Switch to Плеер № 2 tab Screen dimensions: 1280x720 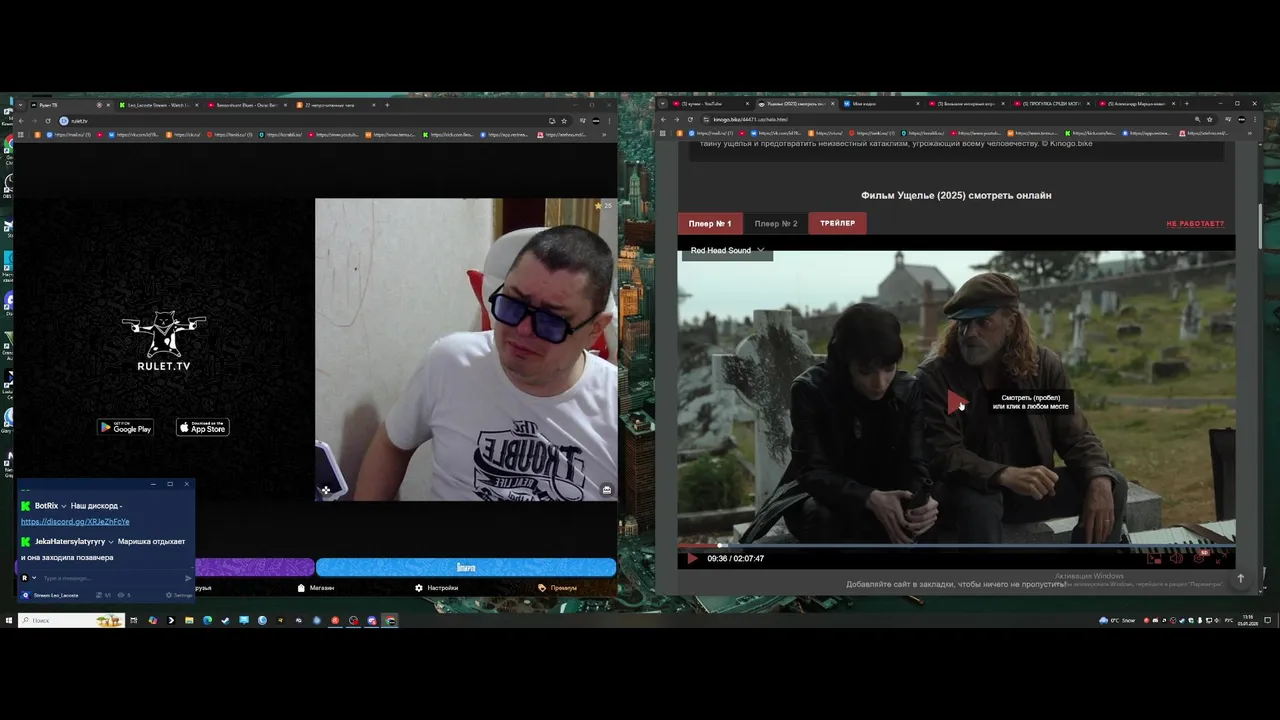776,223
